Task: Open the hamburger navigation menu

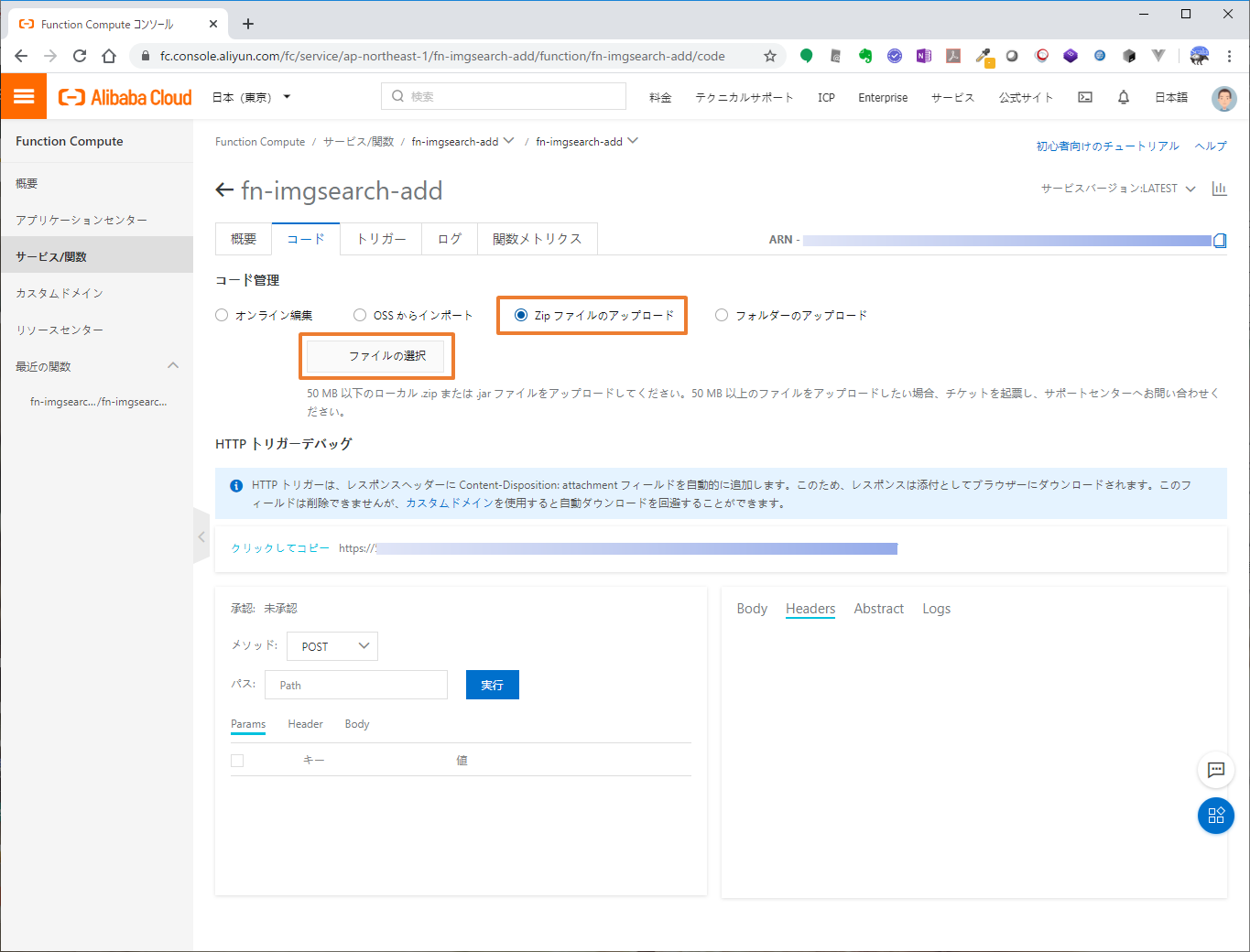Action: [x=24, y=97]
